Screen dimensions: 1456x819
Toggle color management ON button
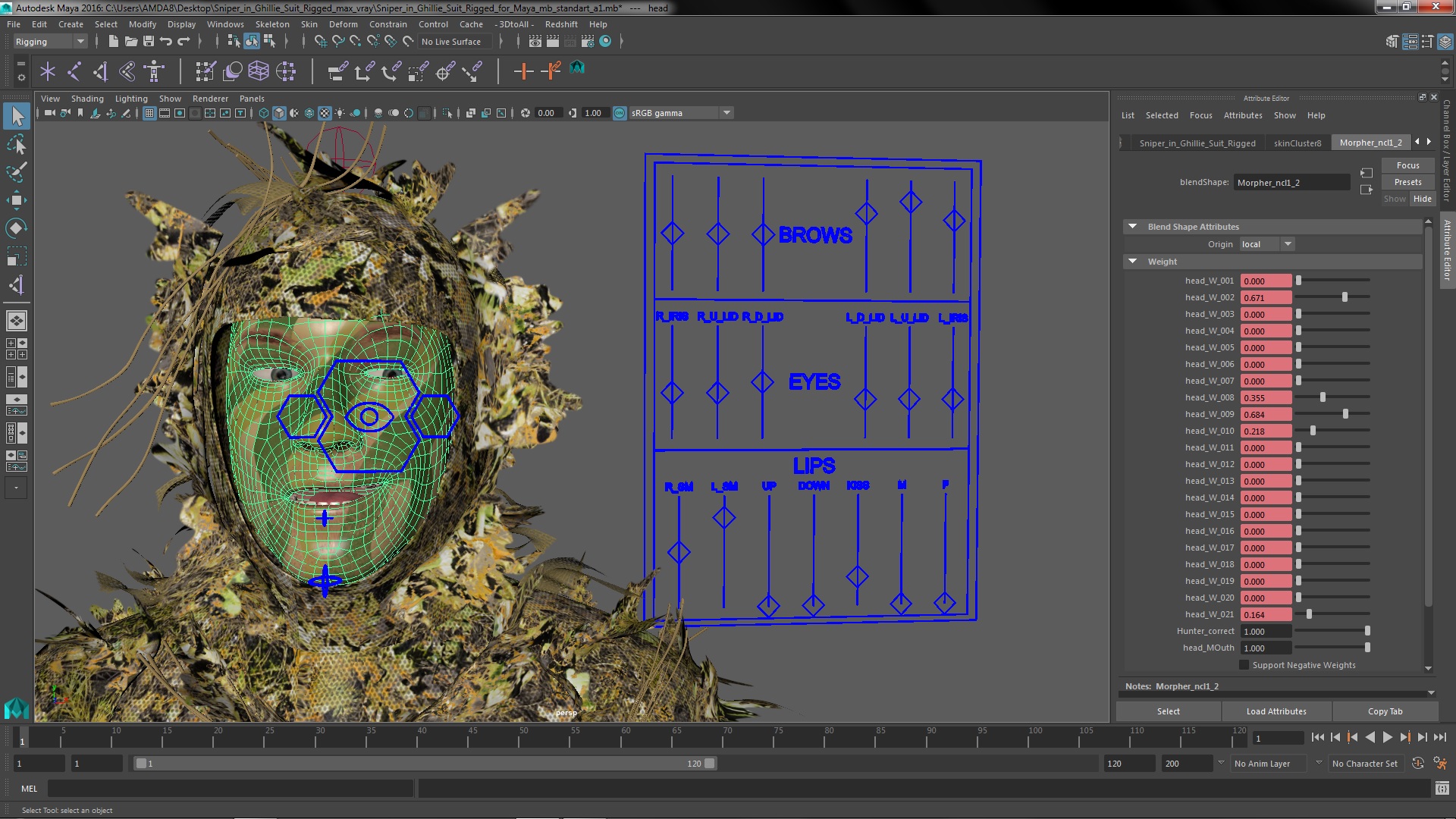coord(620,113)
